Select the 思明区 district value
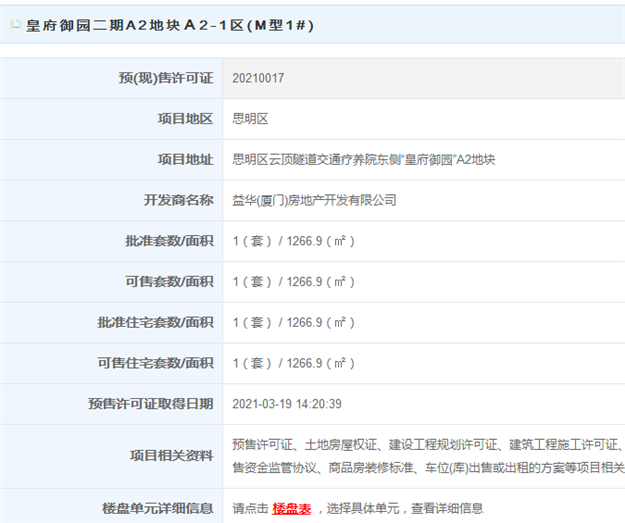Image resolution: width=625 pixels, height=523 pixels. coord(250,119)
